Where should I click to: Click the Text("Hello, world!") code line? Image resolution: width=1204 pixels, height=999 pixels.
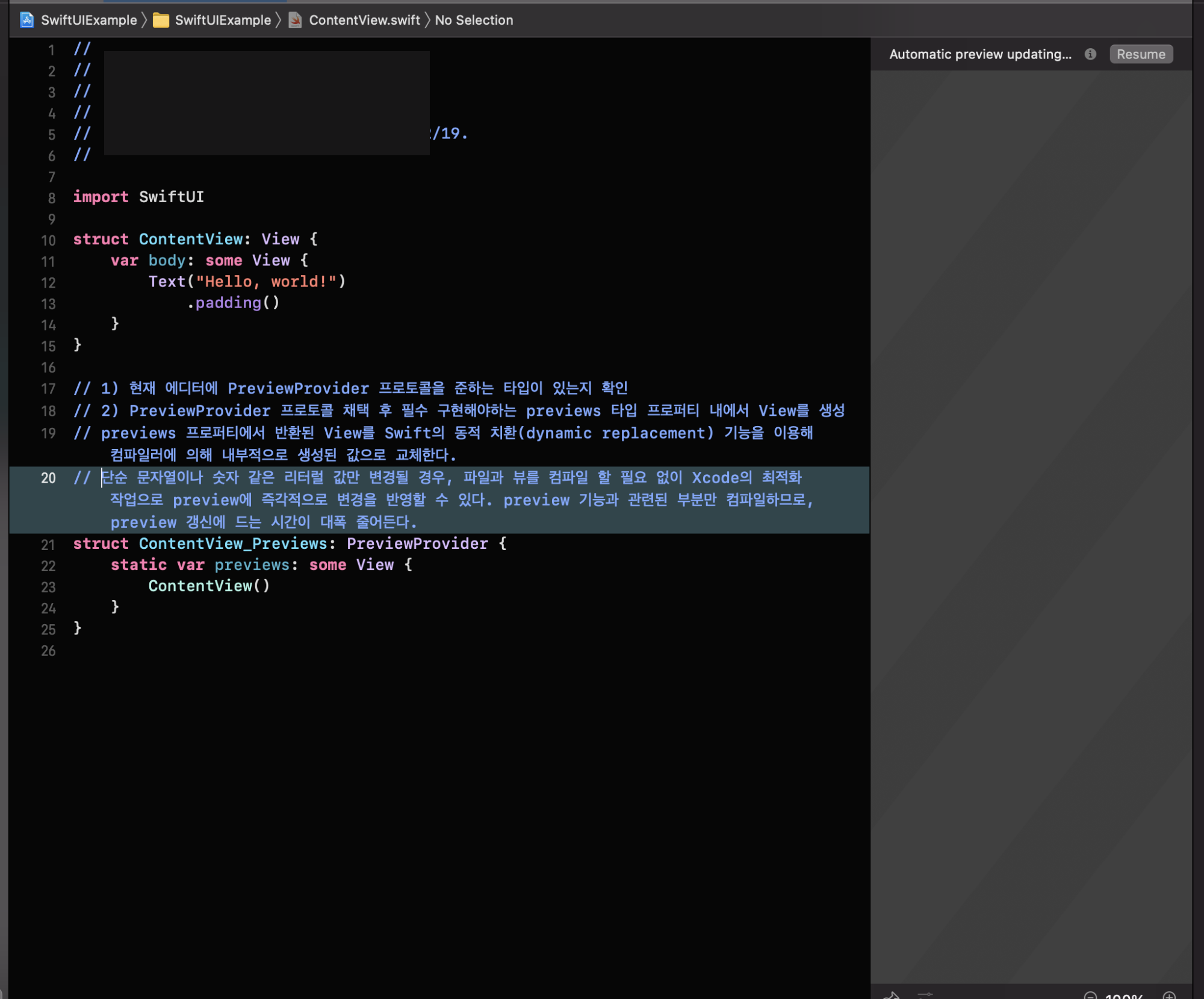(x=247, y=281)
